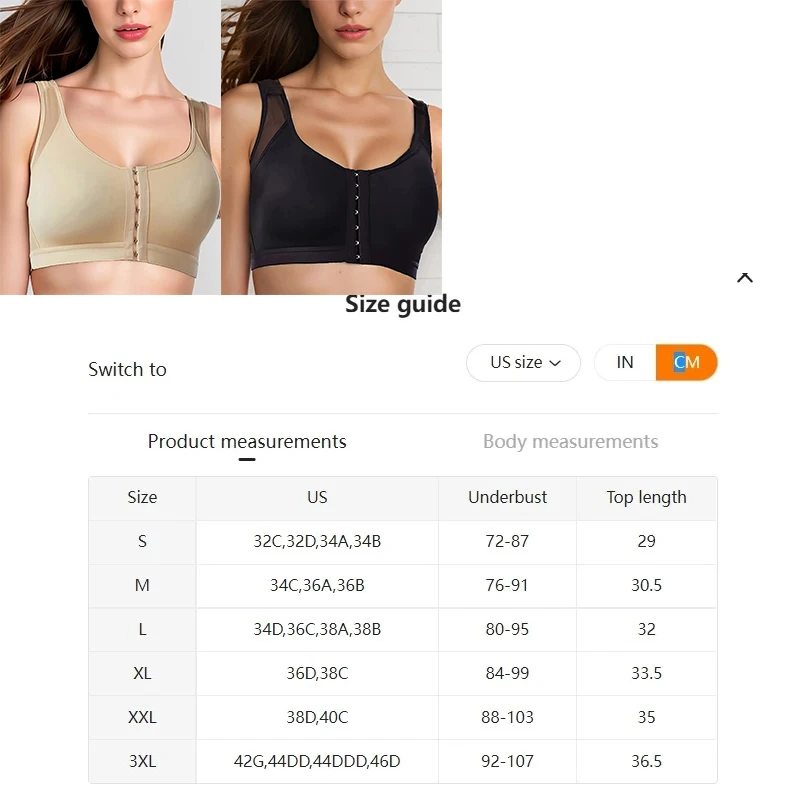Collapse size guide with the up chevron

tap(744, 278)
